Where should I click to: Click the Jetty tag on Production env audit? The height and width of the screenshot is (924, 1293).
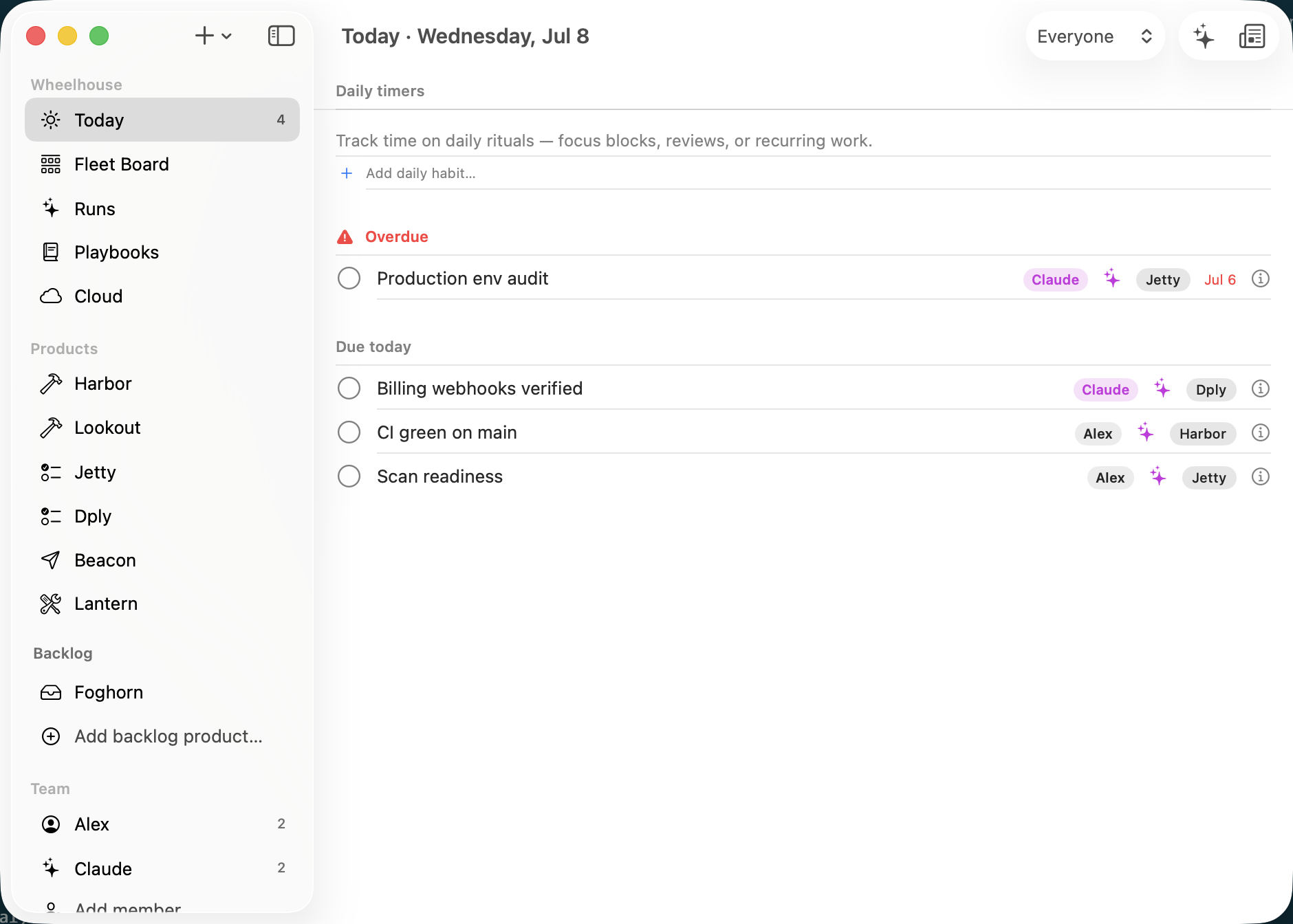click(1163, 280)
